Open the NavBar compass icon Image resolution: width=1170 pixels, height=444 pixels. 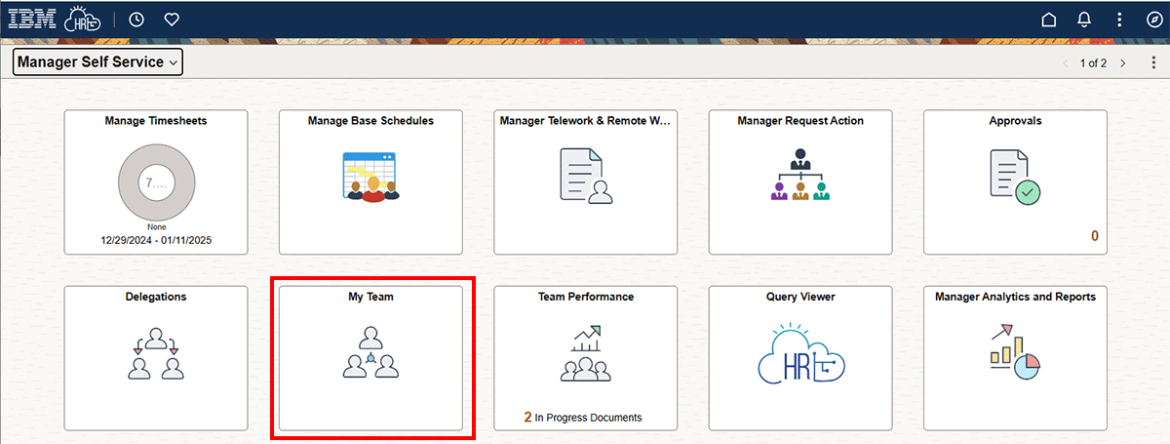point(1154,19)
